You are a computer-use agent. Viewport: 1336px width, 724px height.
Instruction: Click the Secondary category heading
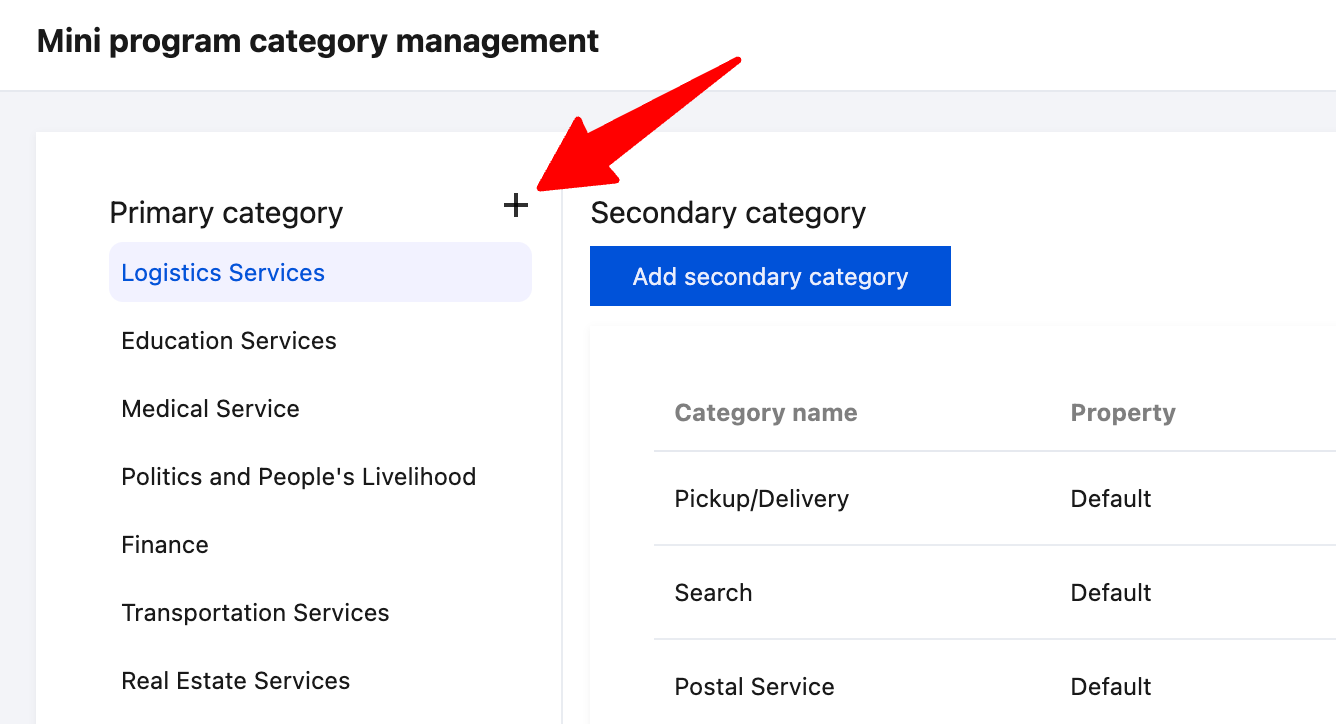[x=728, y=213]
